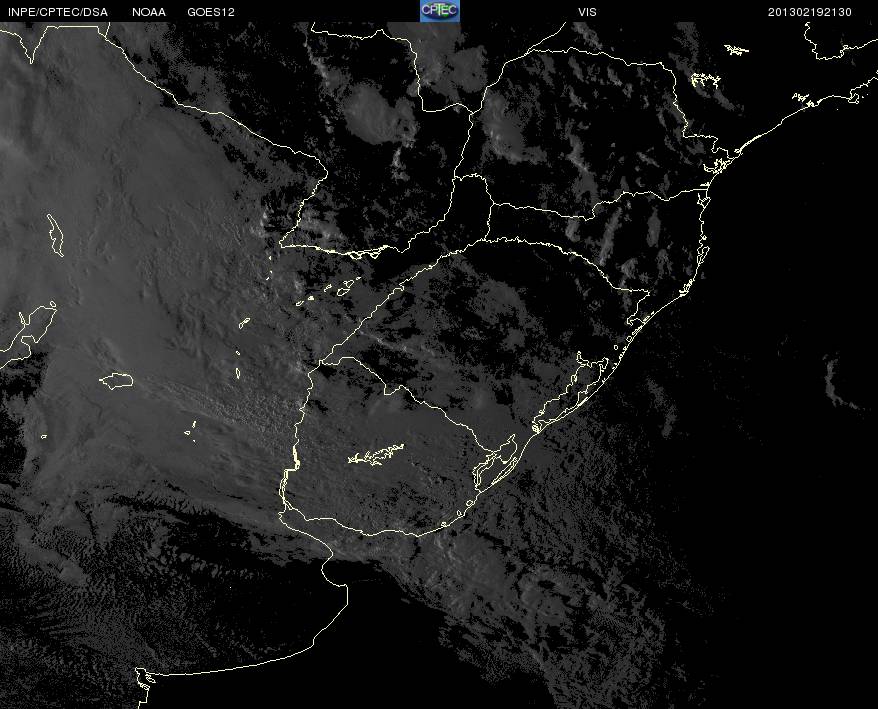878x709 pixels.
Task: Select the GOES12 satellite label
Action: point(211,12)
